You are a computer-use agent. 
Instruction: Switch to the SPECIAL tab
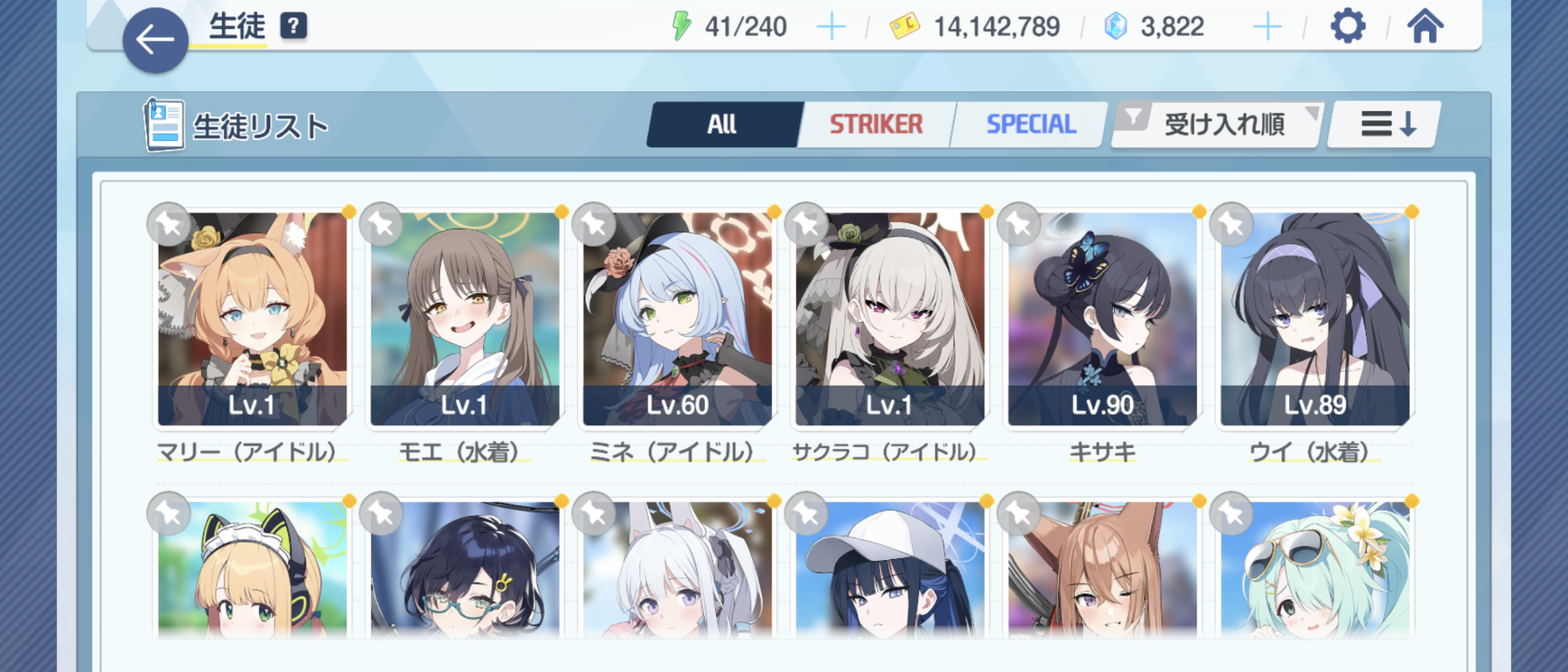tap(1030, 124)
